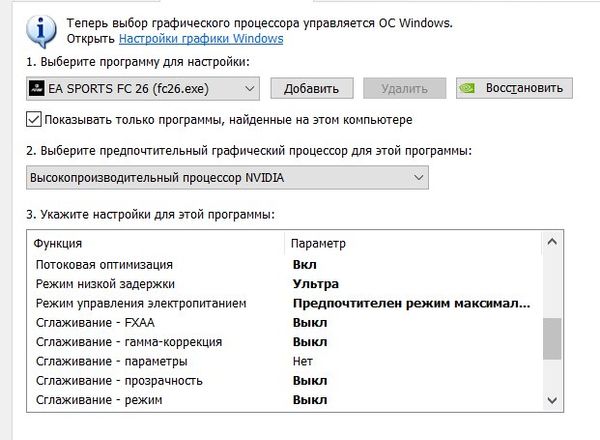Screen dimensions: 600x440
Task: Click the settings list scroll-up arrow
Action: click(x=551, y=243)
